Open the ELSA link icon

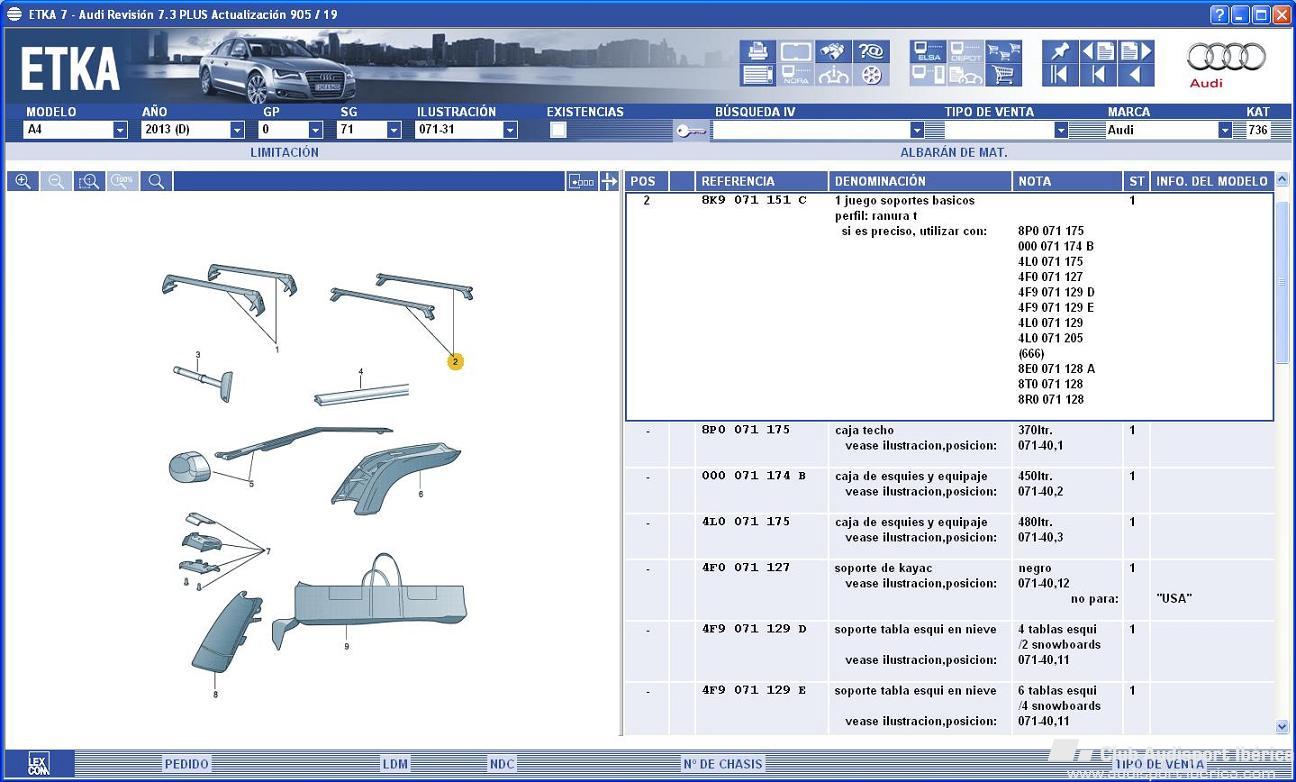point(928,51)
